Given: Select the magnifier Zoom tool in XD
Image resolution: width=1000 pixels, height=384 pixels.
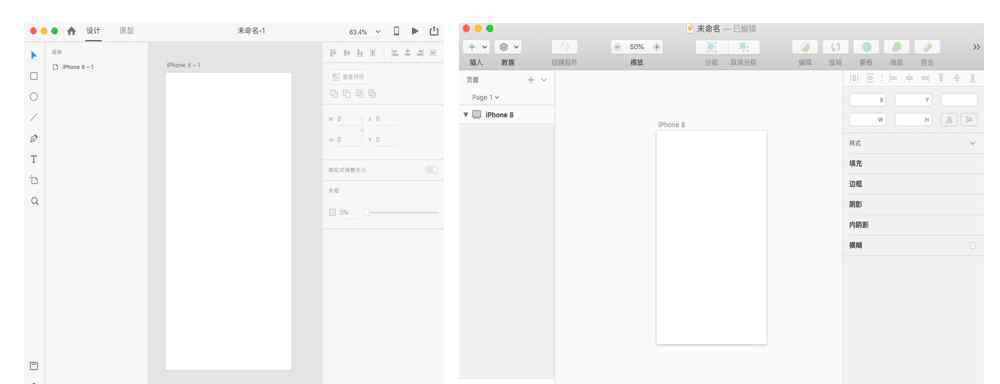Looking at the screenshot, I should click(34, 201).
